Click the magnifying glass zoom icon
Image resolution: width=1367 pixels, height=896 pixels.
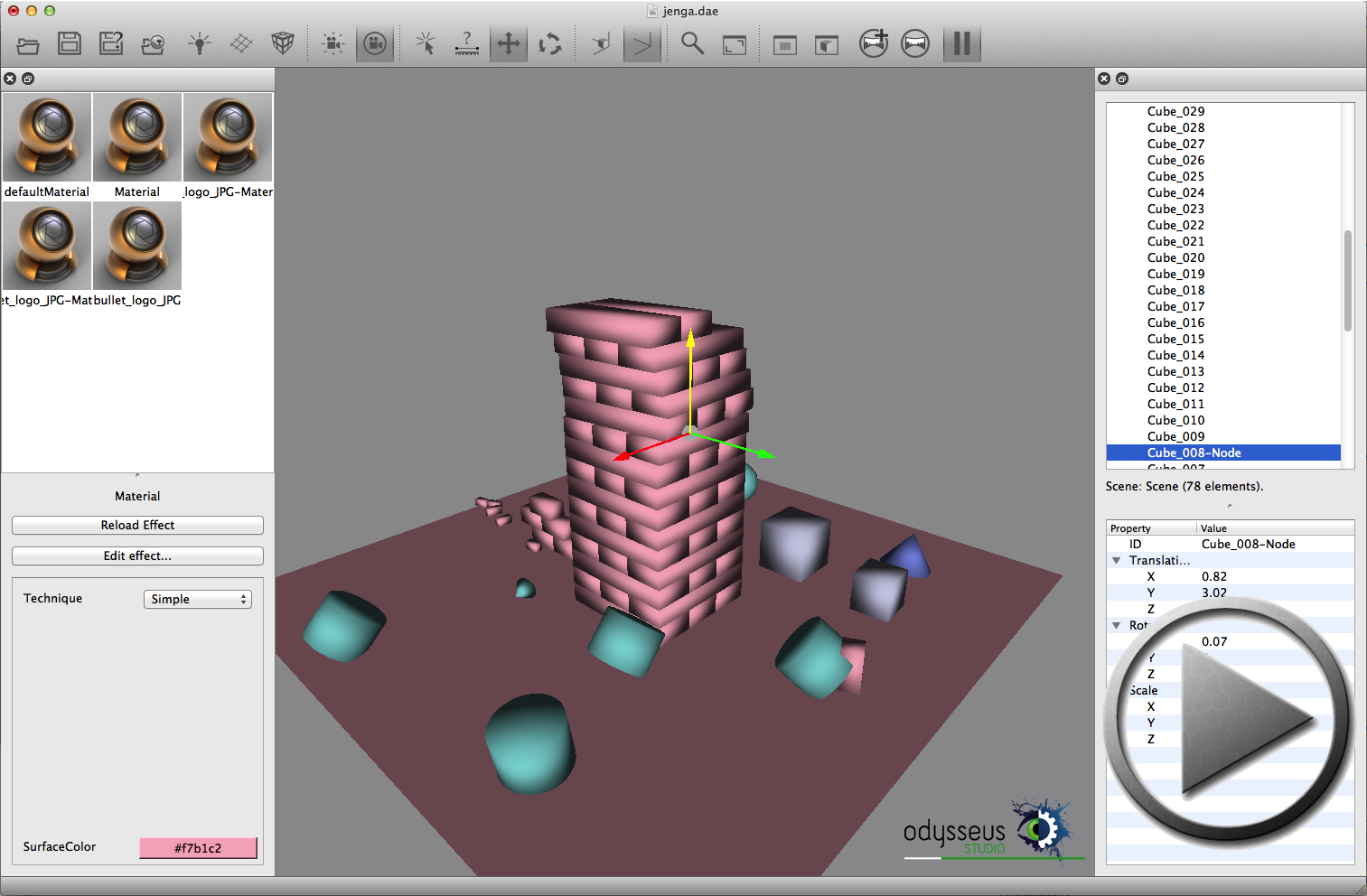click(693, 43)
